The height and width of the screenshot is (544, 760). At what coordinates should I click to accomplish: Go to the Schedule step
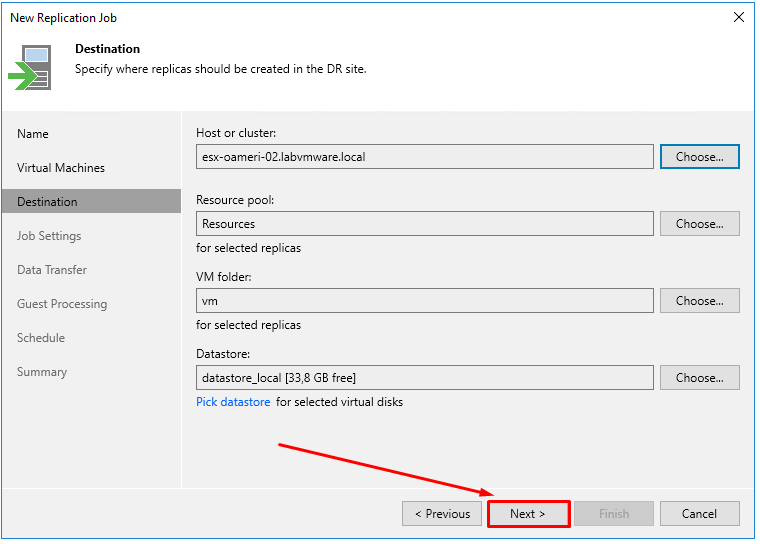coord(41,338)
